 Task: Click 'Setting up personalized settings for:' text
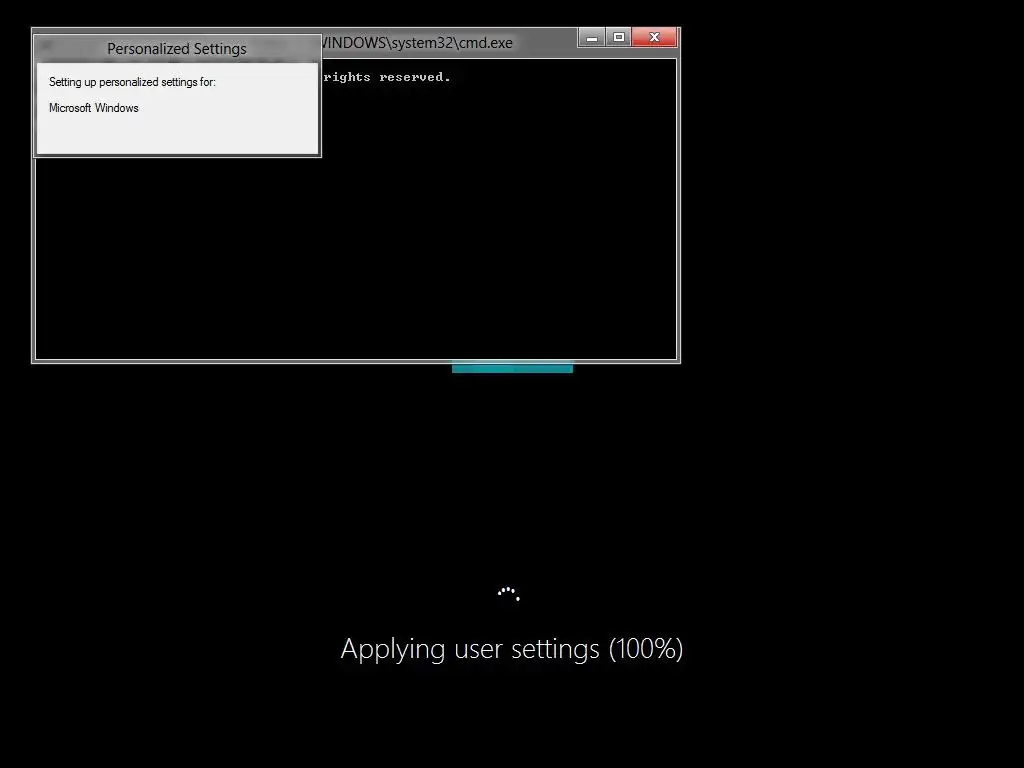(132, 82)
